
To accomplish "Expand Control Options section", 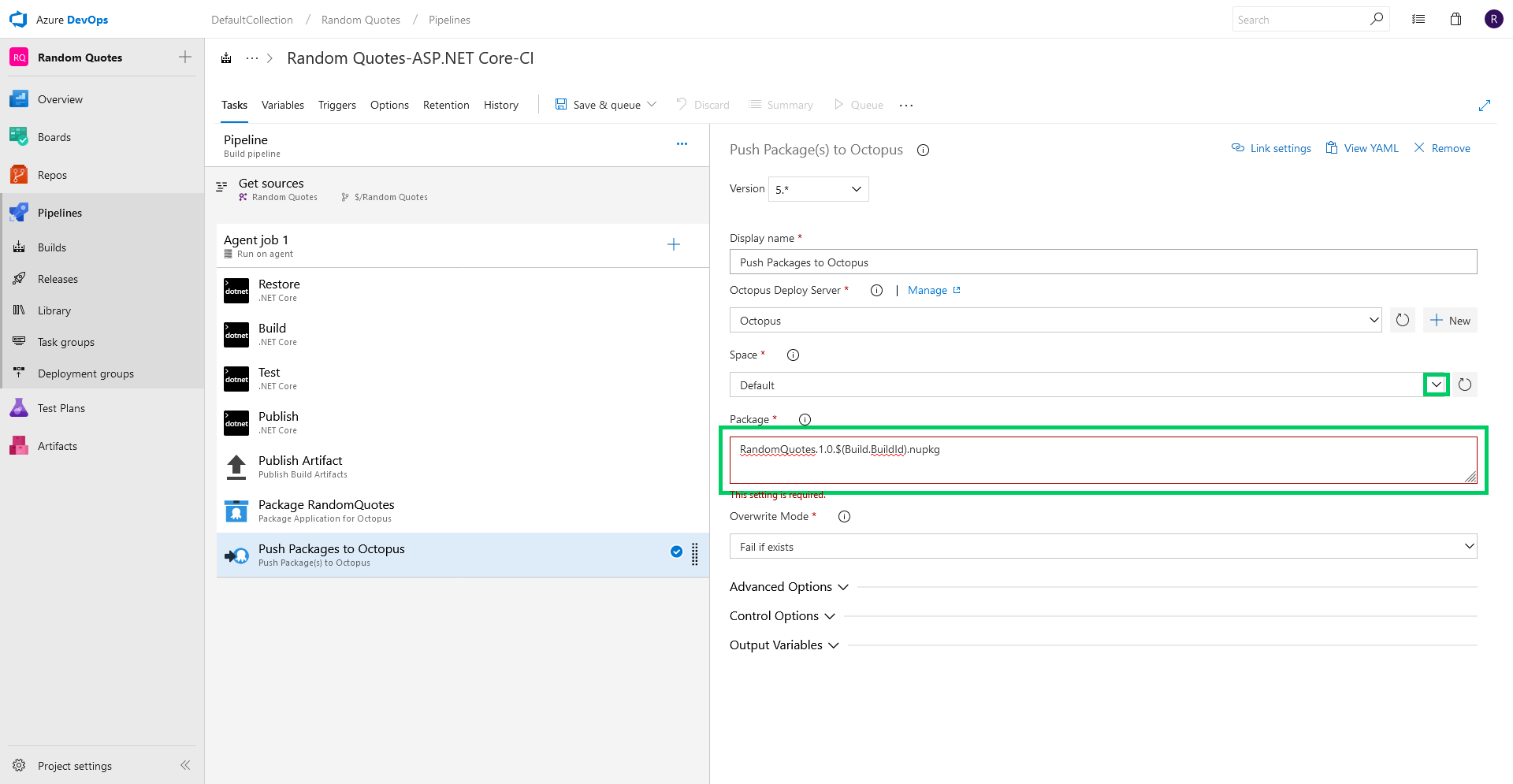I will pos(782,616).
